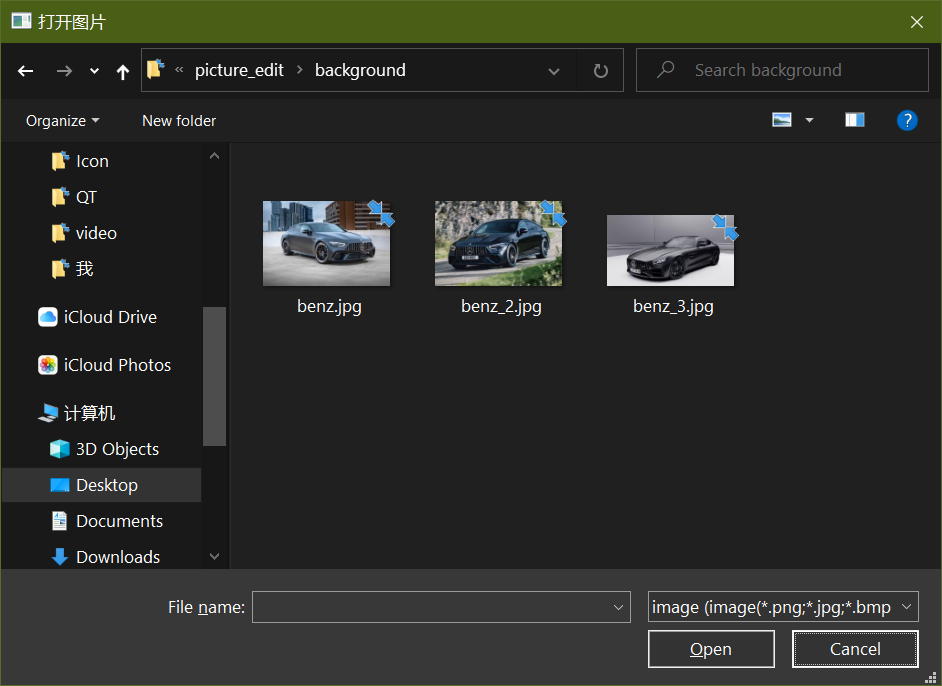Create a New folder
The image size is (942, 686).
pos(179,121)
